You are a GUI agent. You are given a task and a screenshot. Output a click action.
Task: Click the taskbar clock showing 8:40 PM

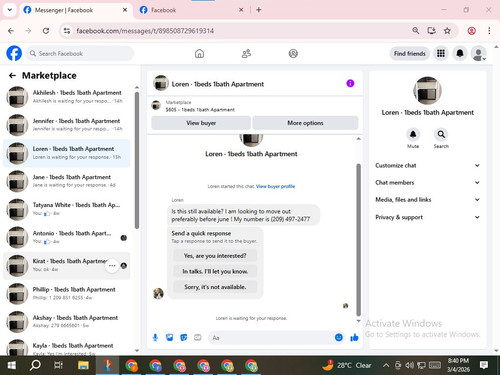pyautogui.click(x=458, y=365)
